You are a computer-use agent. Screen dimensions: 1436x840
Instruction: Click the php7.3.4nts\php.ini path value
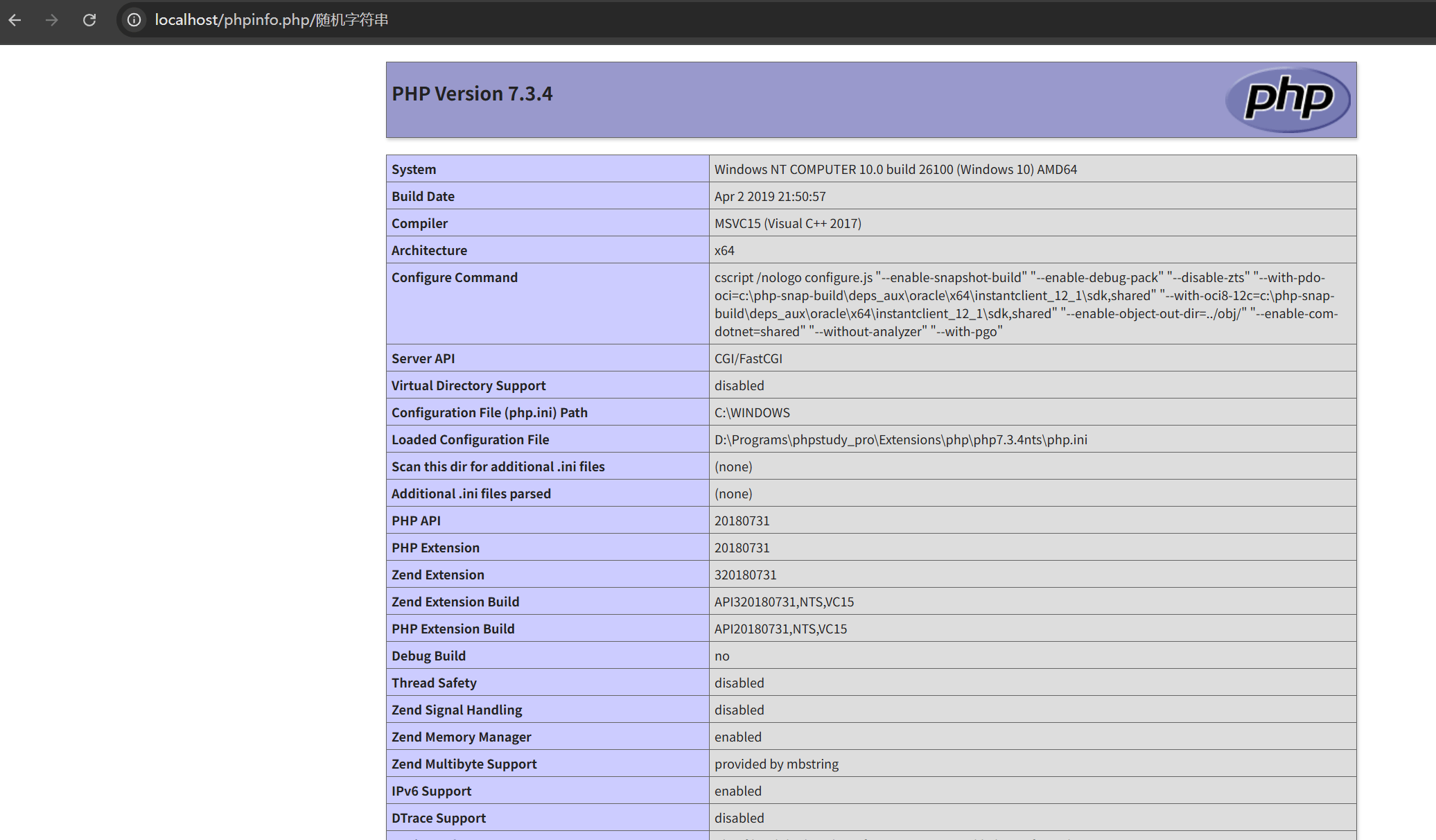click(901, 439)
